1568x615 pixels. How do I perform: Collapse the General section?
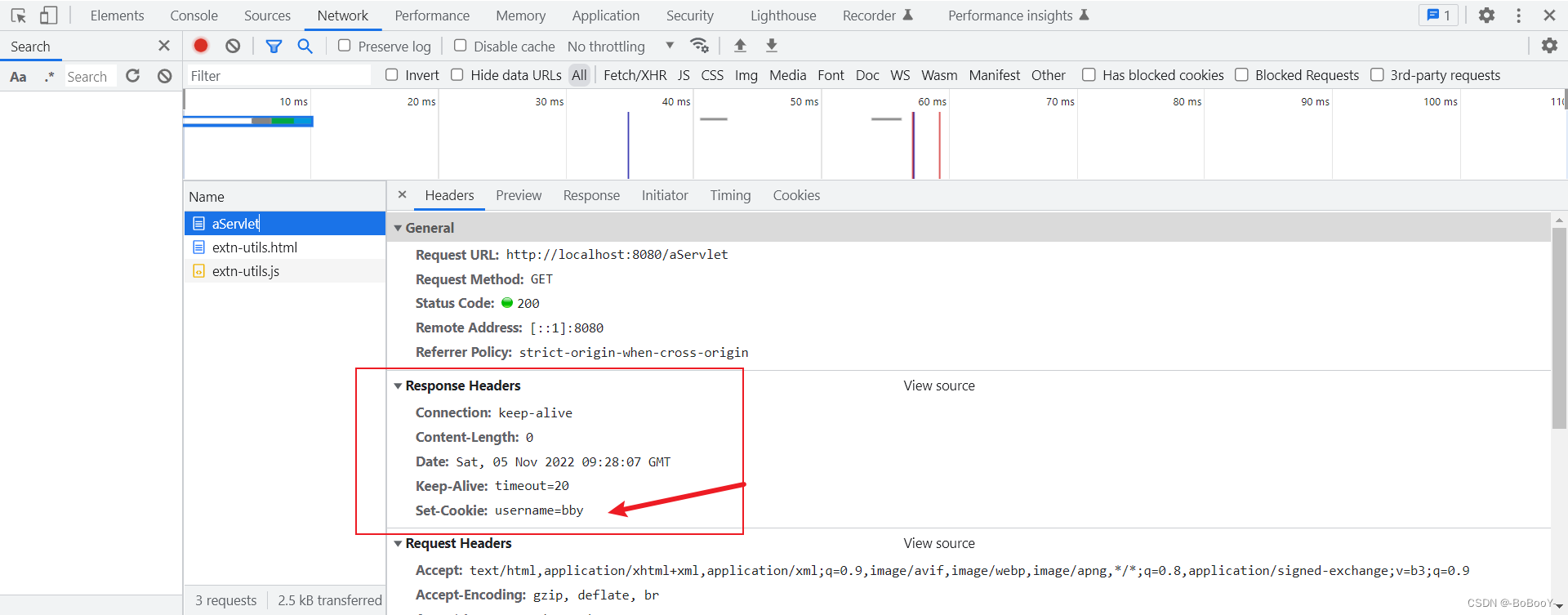[x=398, y=228]
